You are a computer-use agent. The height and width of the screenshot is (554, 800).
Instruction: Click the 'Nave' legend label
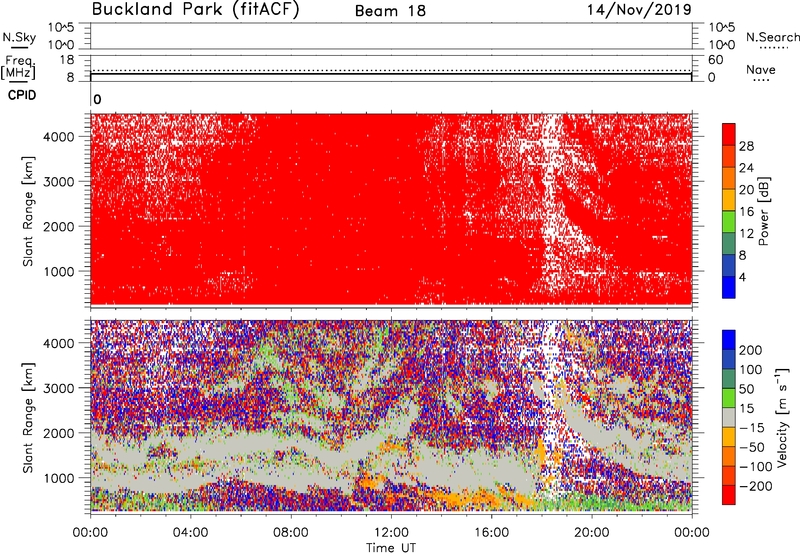point(760,69)
